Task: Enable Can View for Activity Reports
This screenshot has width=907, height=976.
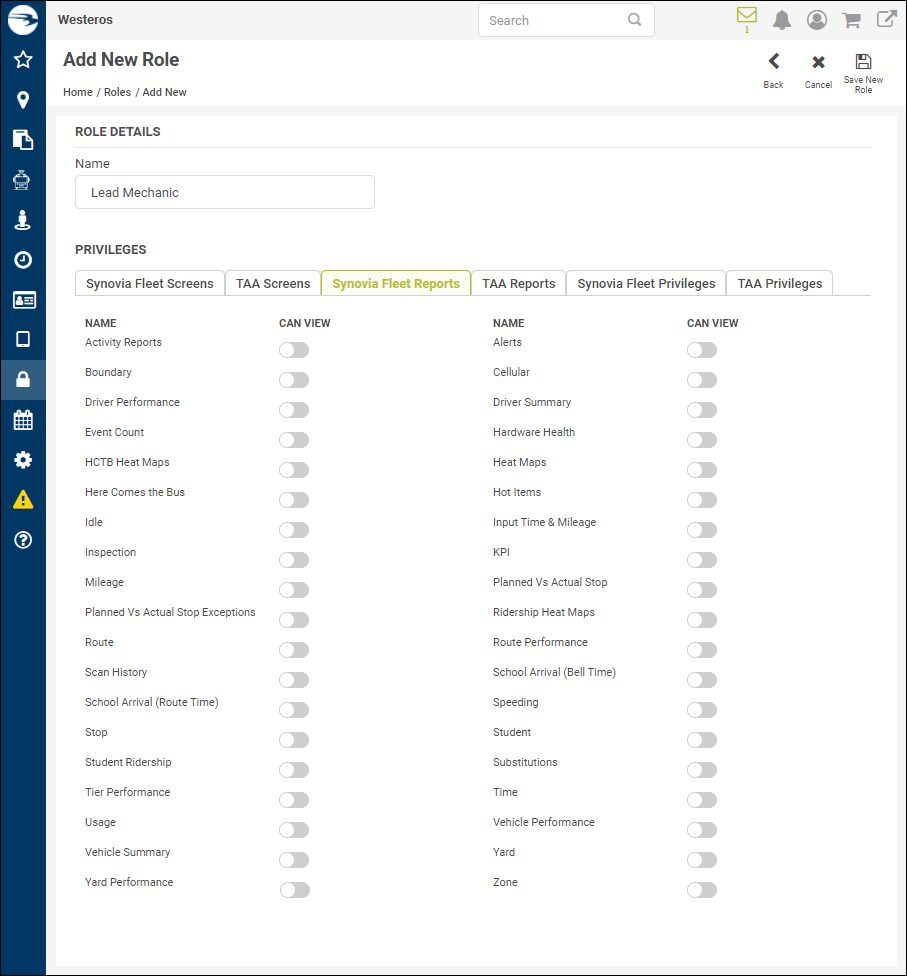Action: click(294, 350)
